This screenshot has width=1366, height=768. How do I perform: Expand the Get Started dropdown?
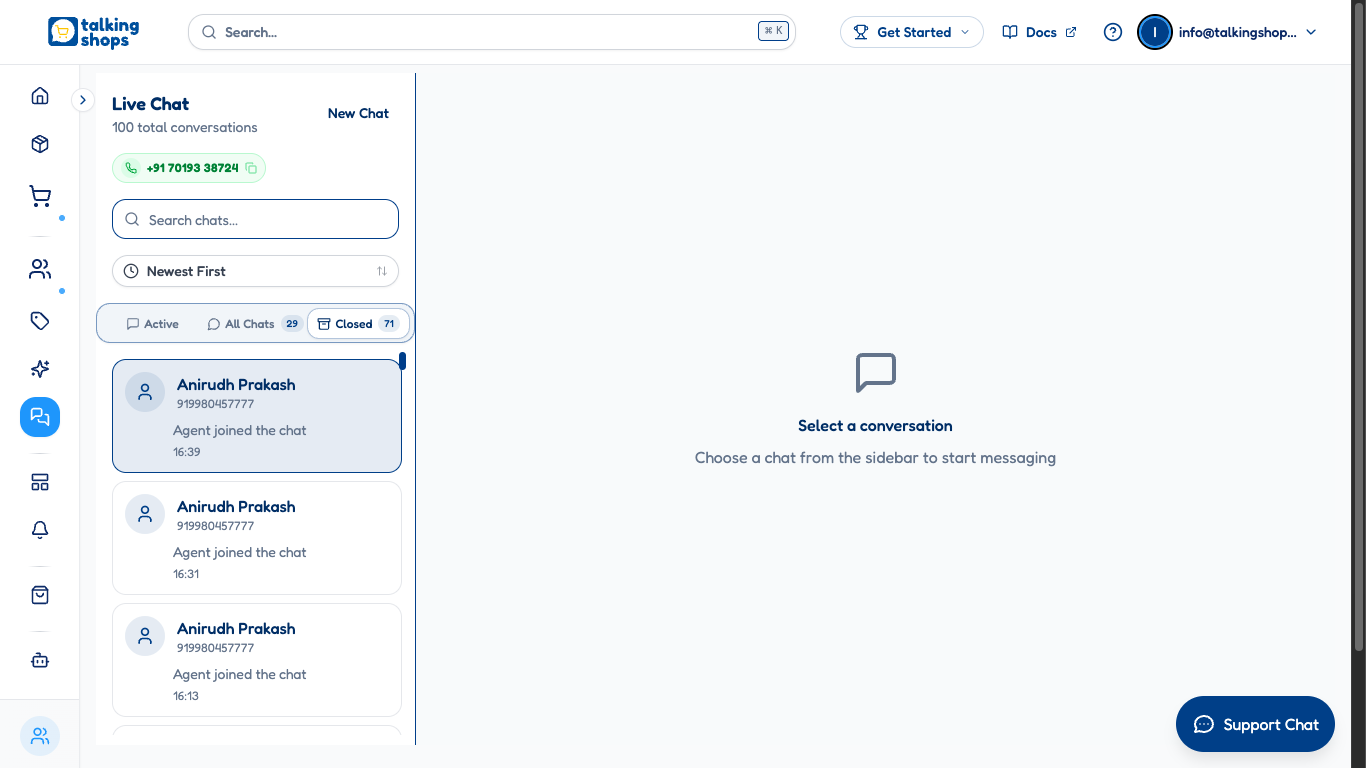(x=911, y=32)
